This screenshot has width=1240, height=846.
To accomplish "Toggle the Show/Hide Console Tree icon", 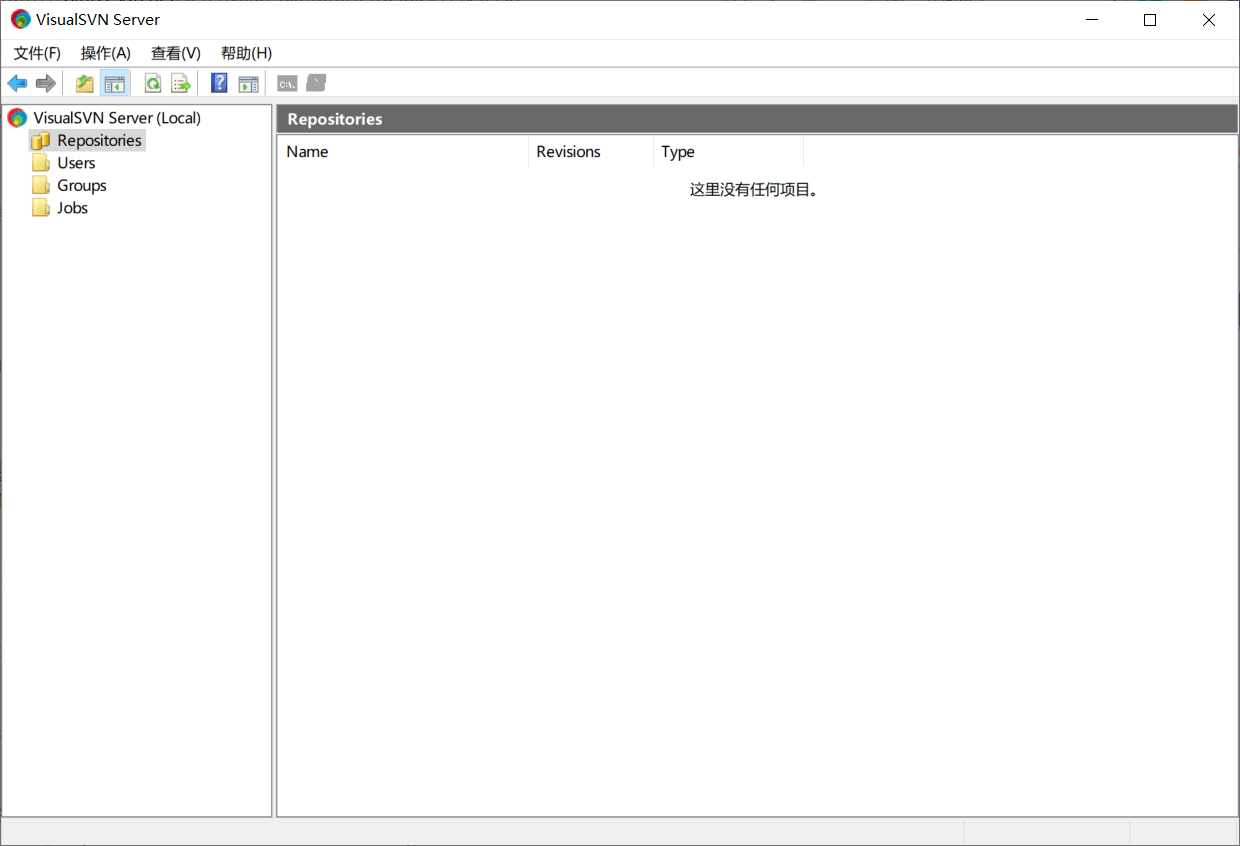I will tap(114, 83).
